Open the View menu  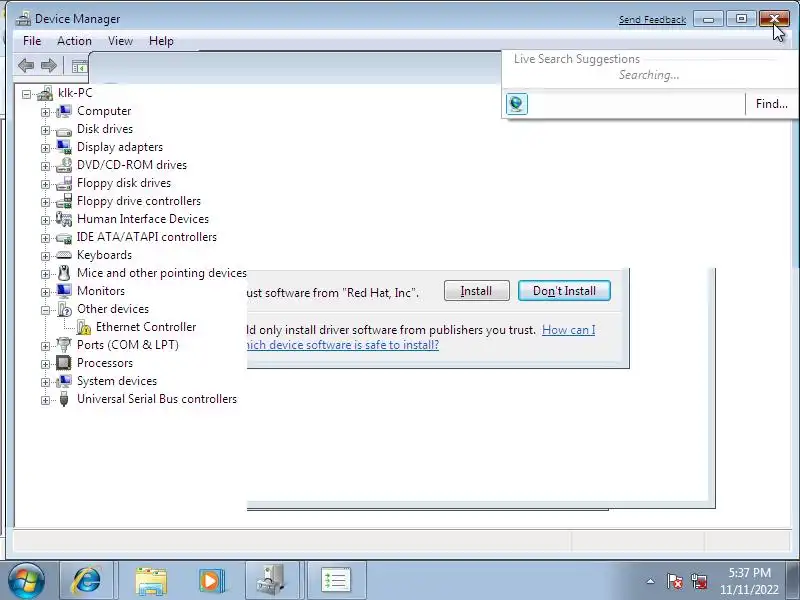120,41
